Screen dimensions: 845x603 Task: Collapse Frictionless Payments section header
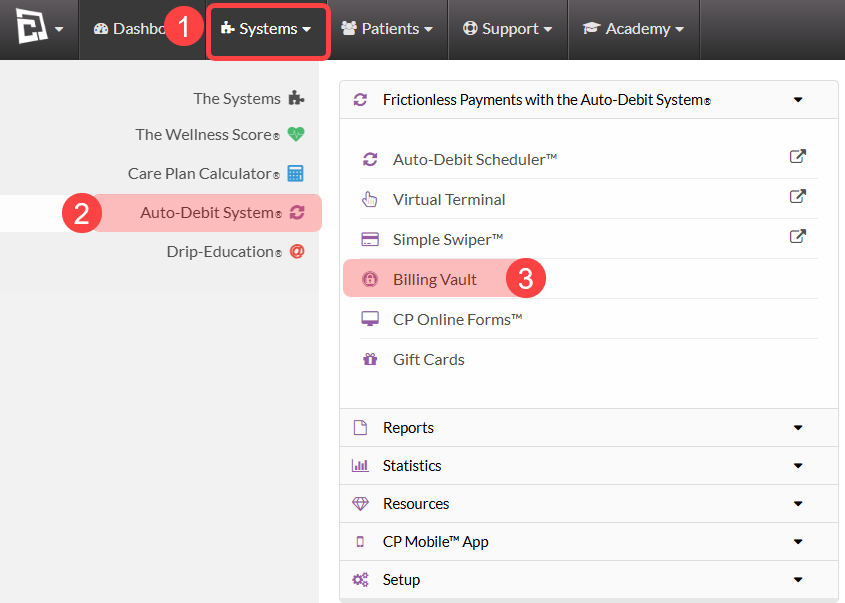tap(588, 100)
